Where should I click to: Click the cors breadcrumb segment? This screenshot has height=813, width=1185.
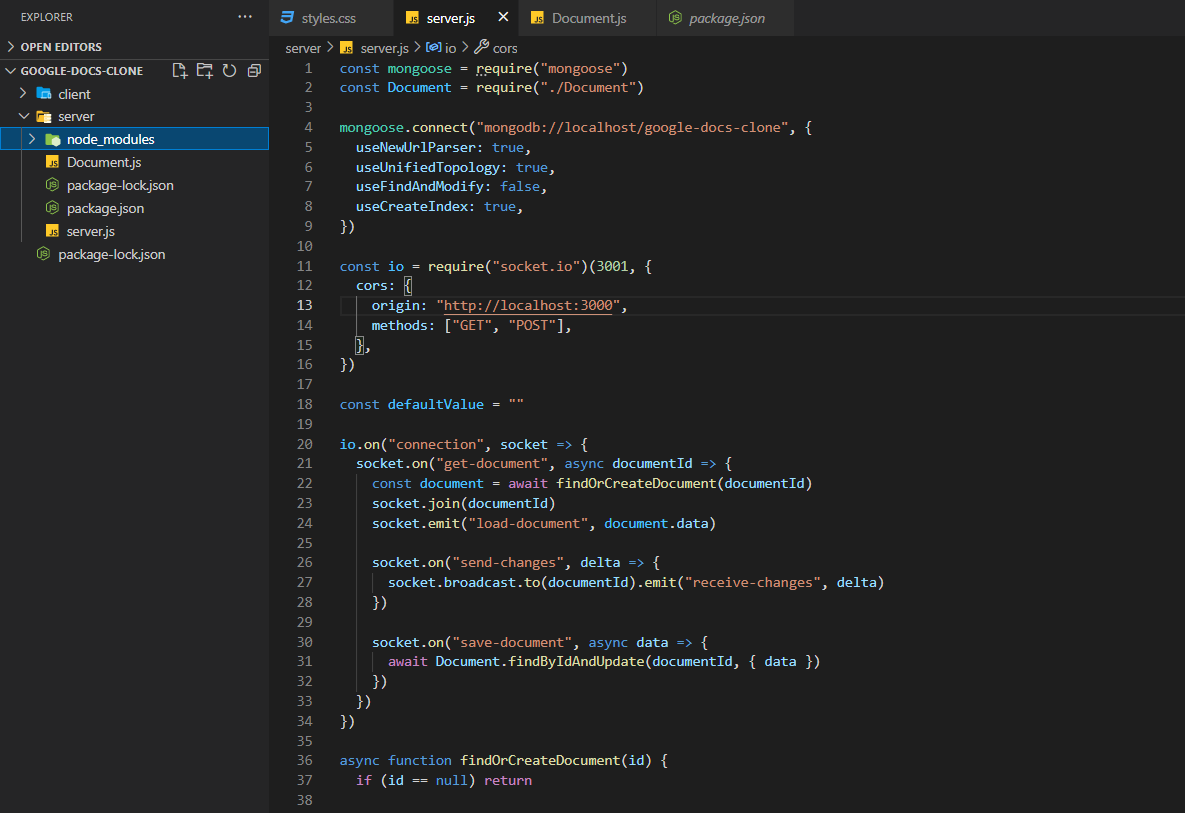coord(505,48)
